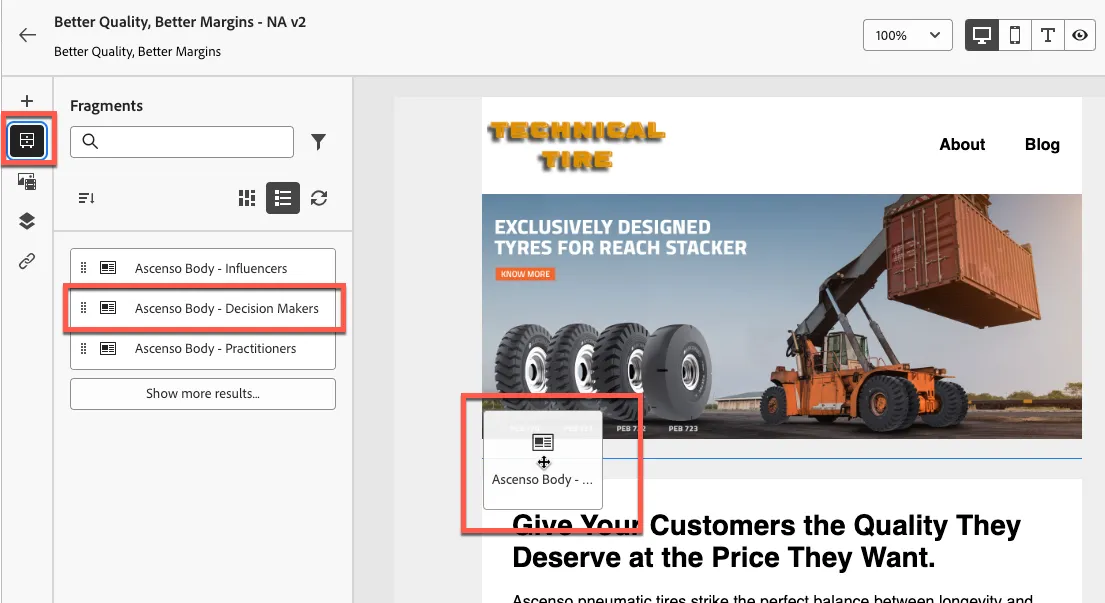The image size is (1105, 603).
Task: Click drag handle of Decision Makers fragment
Action: [84, 308]
